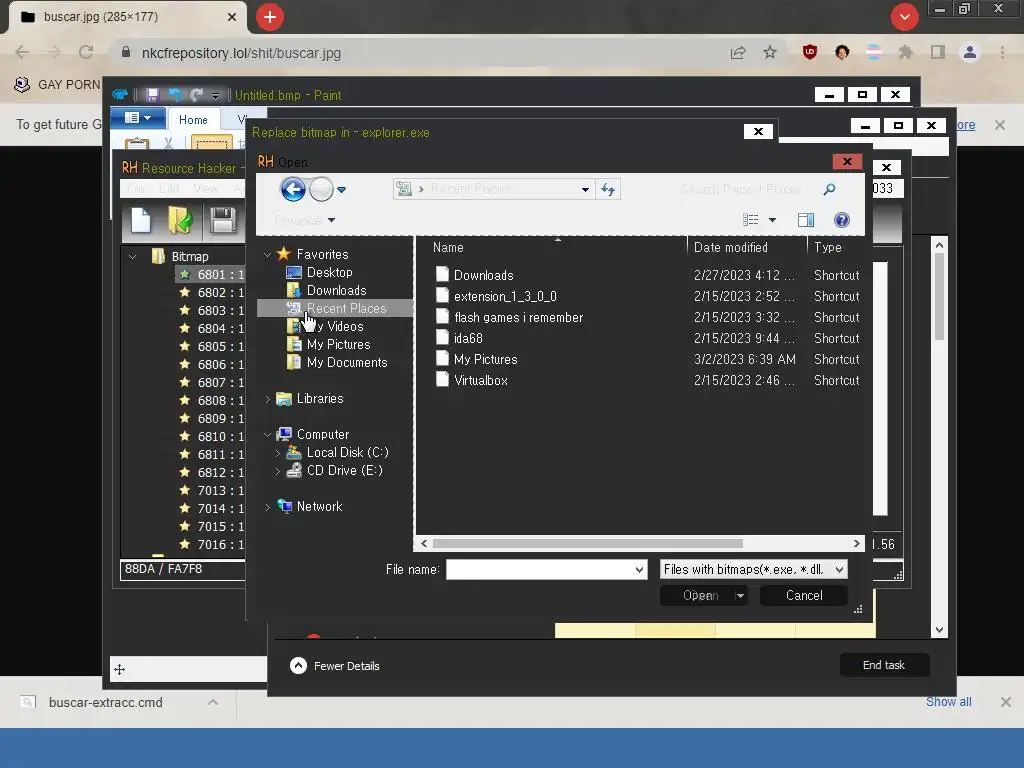
Task: Click the refresh button next to address bar
Action: pos(608,189)
